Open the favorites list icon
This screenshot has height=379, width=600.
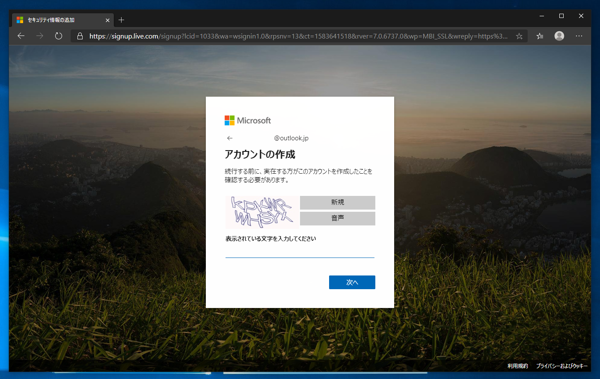point(540,36)
